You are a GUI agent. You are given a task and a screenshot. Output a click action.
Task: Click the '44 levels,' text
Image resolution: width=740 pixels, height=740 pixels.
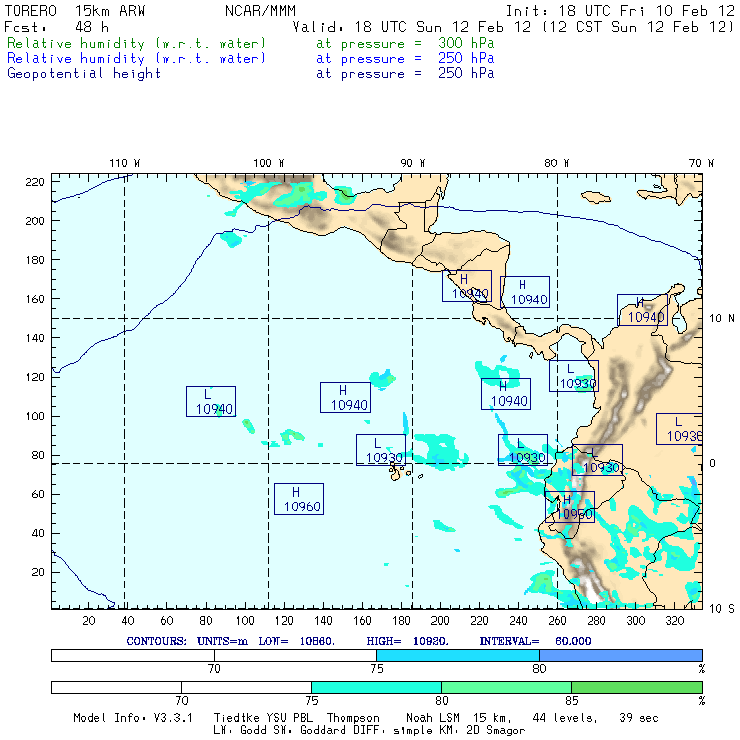[x=565, y=718]
